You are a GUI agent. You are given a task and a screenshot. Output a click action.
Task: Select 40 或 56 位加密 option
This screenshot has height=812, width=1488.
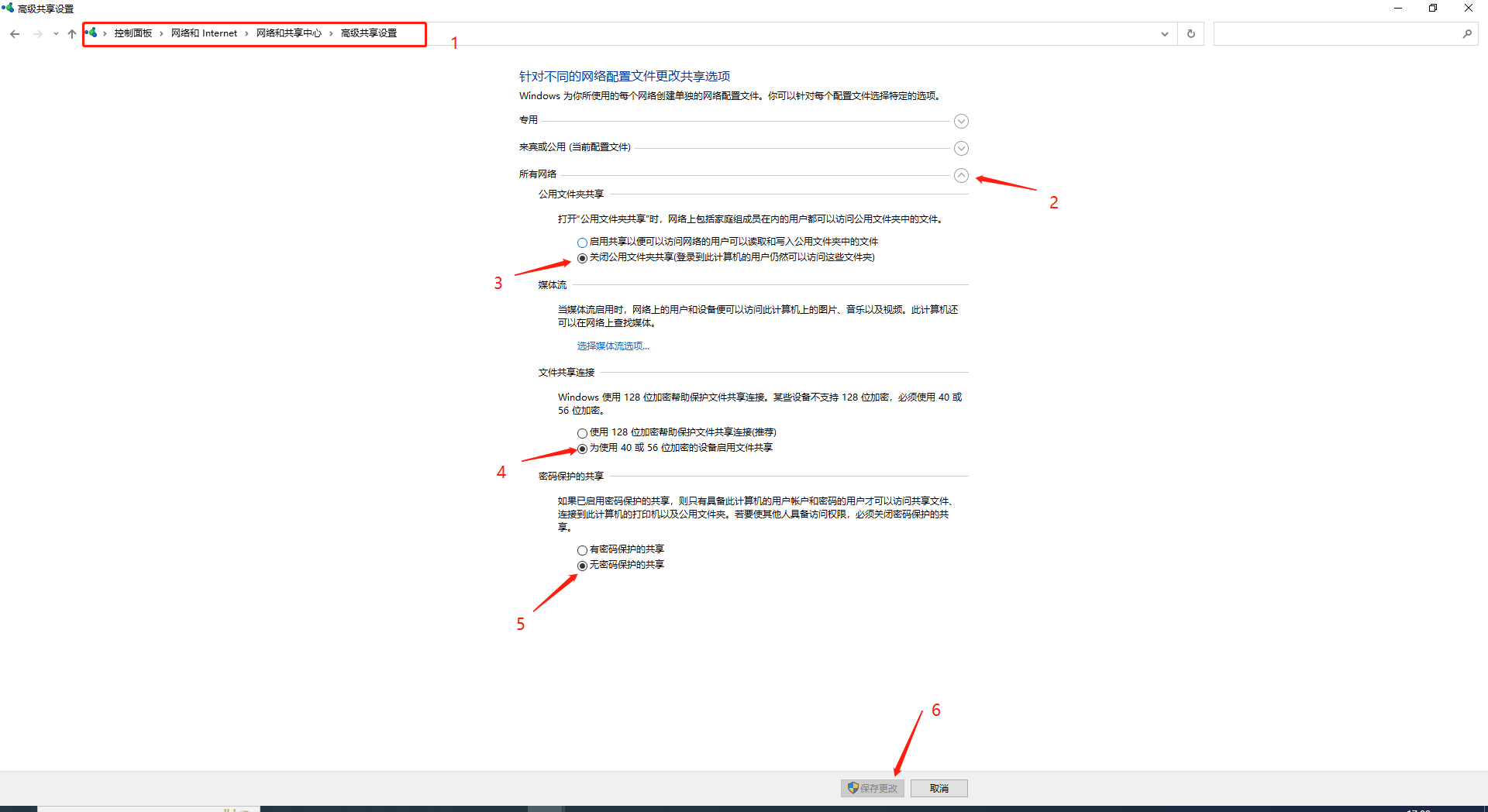pos(582,449)
